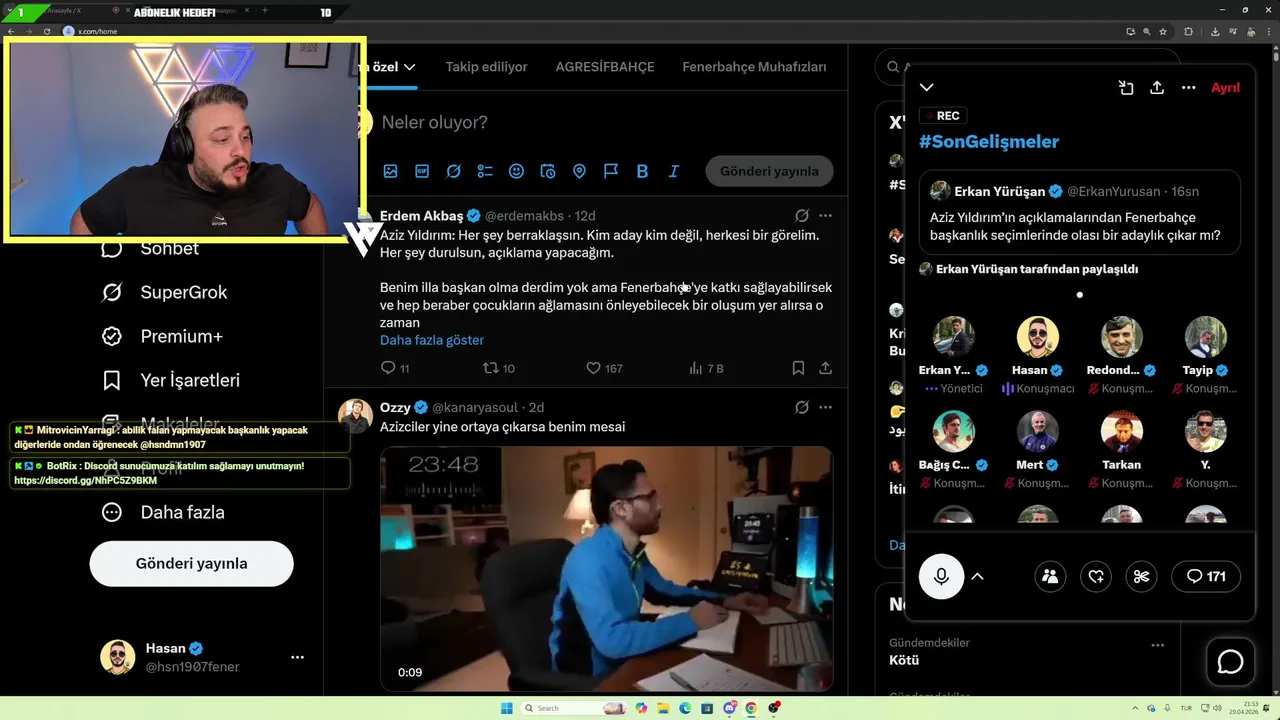The height and width of the screenshot is (720, 1280).
Task: Switch to Fenerbahçe Muhafızları tab
Action: (754, 67)
